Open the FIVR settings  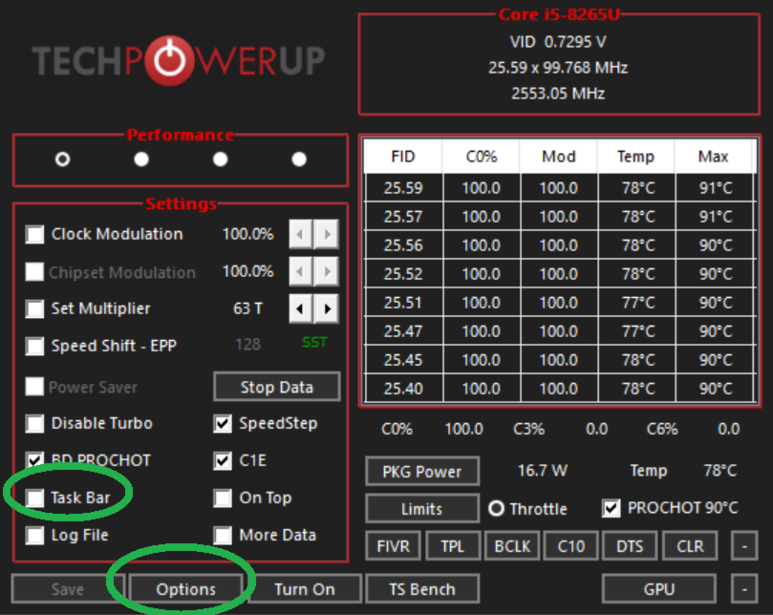pos(393,546)
